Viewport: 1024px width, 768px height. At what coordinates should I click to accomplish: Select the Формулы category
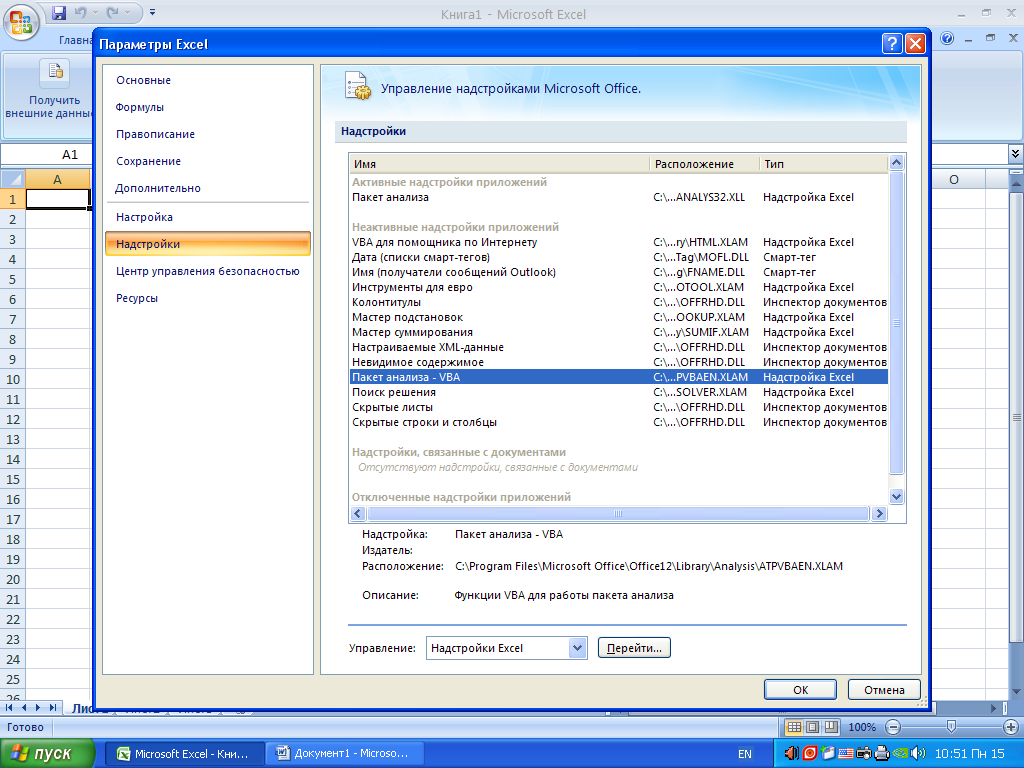tap(208, 107)
